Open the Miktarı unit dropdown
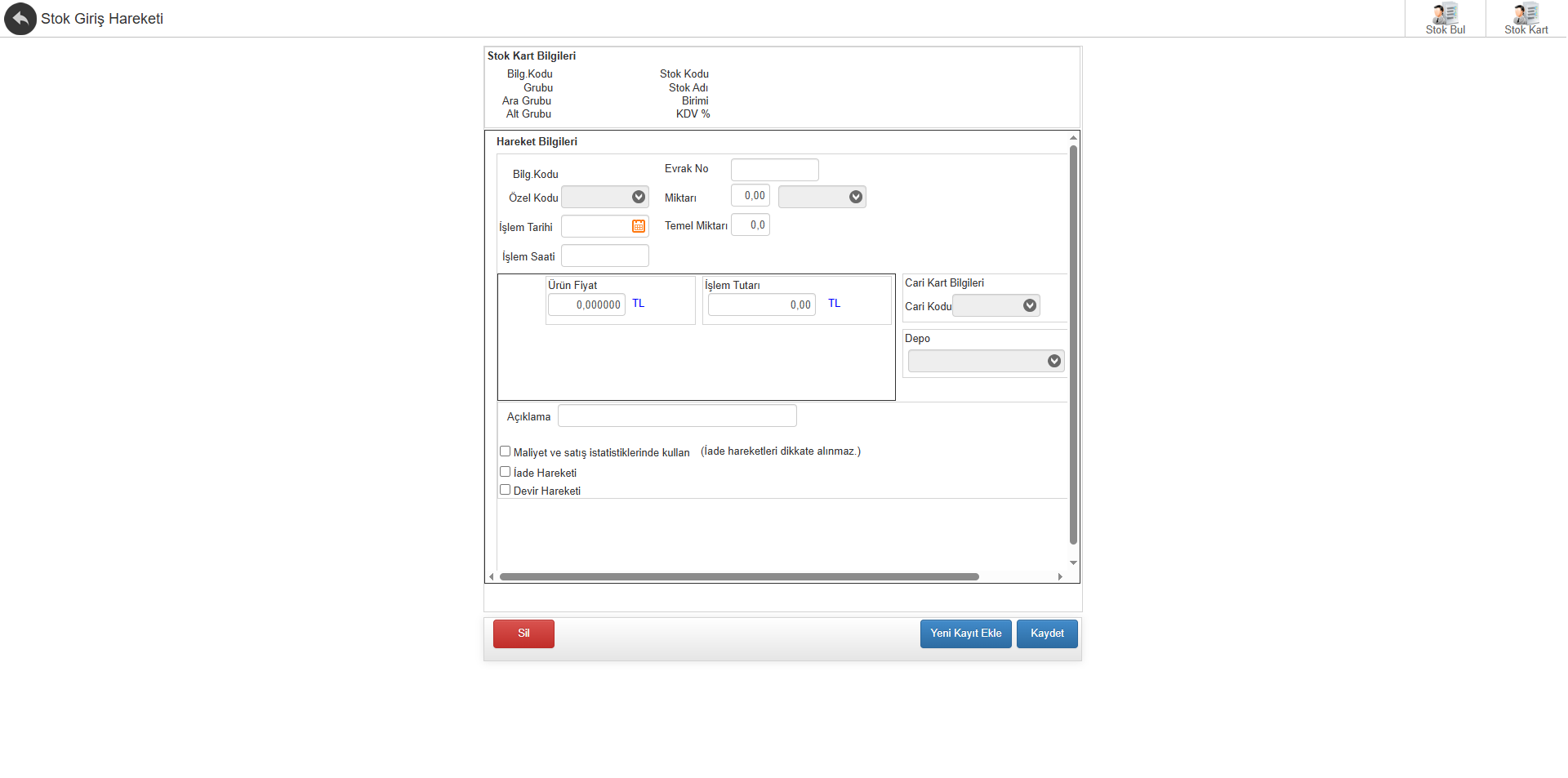1568x778 pixels. (x=856, y=197)
